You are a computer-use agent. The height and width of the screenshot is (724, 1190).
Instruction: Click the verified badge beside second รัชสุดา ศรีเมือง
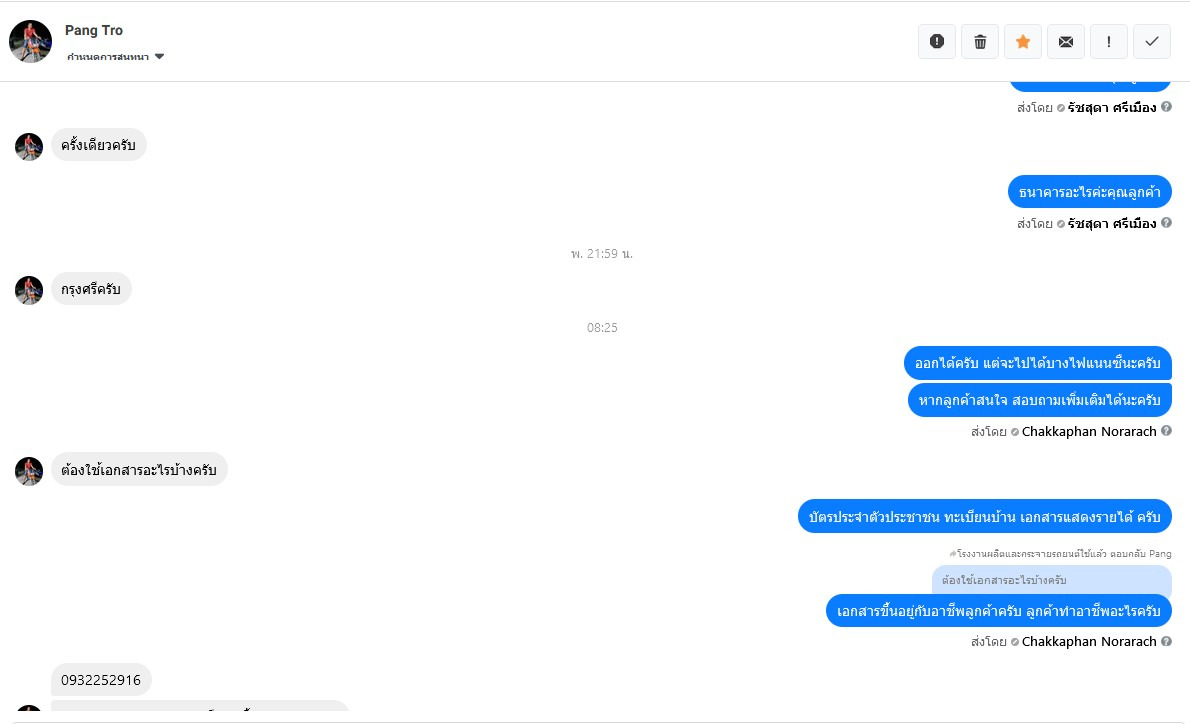(1061, 224)
